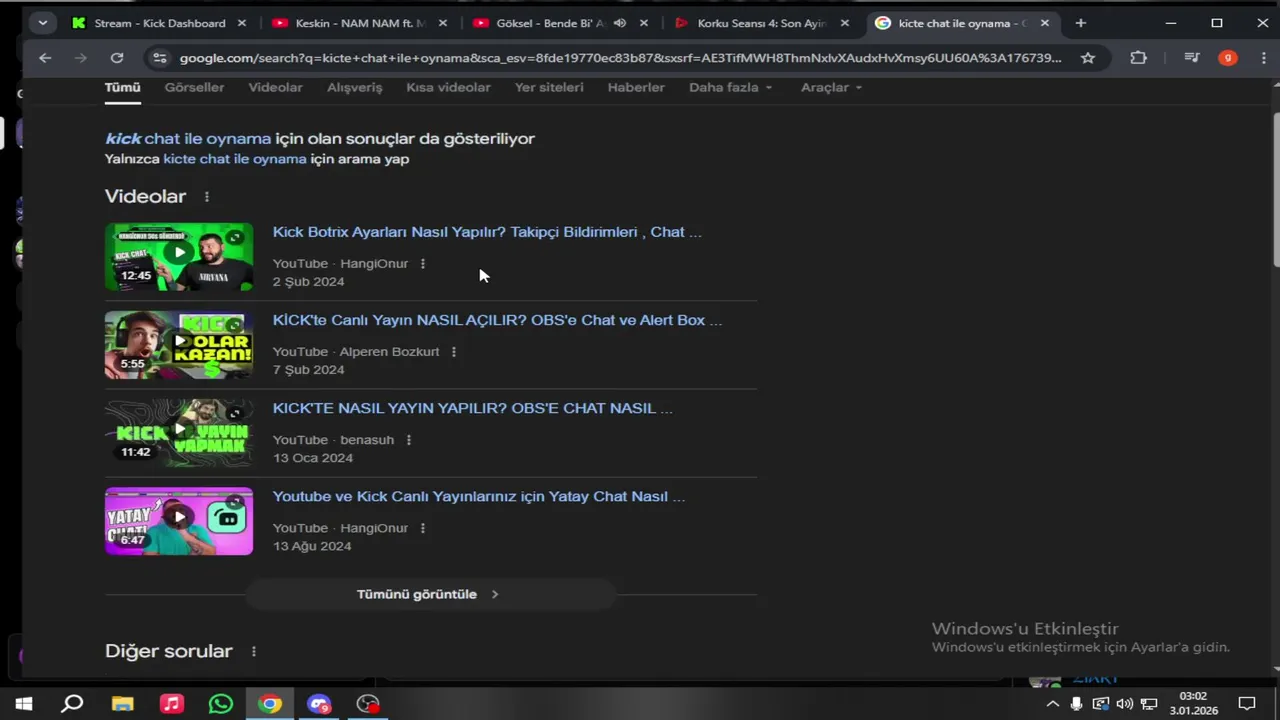Open site information icon in address bar
1280x720 pixels.
(x=158, y=58)
